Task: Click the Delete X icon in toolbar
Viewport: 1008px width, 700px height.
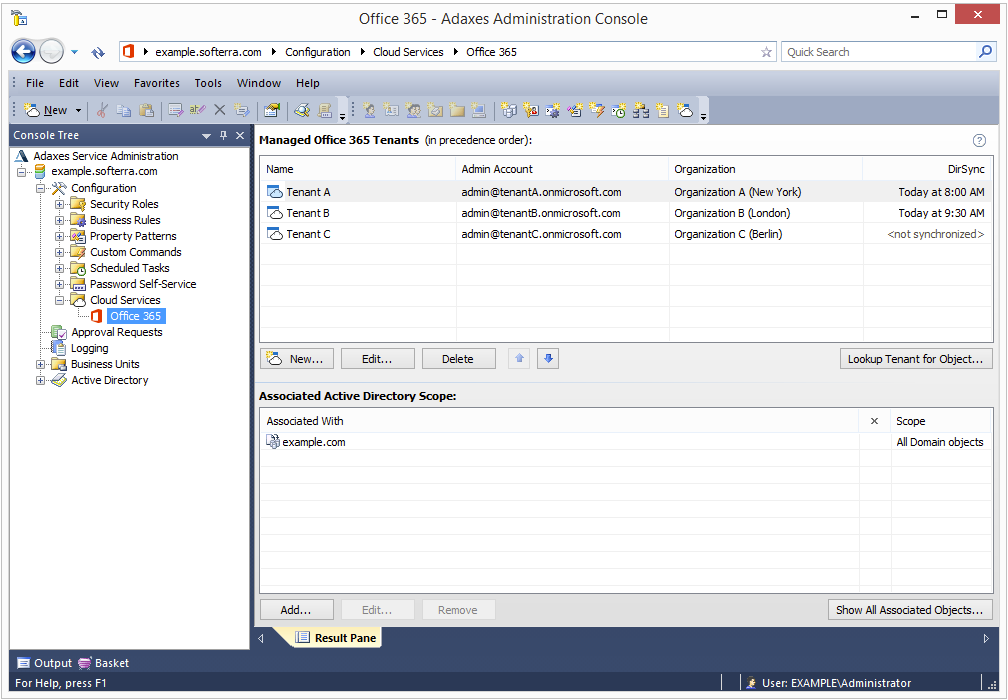Action: coord(220,111)
